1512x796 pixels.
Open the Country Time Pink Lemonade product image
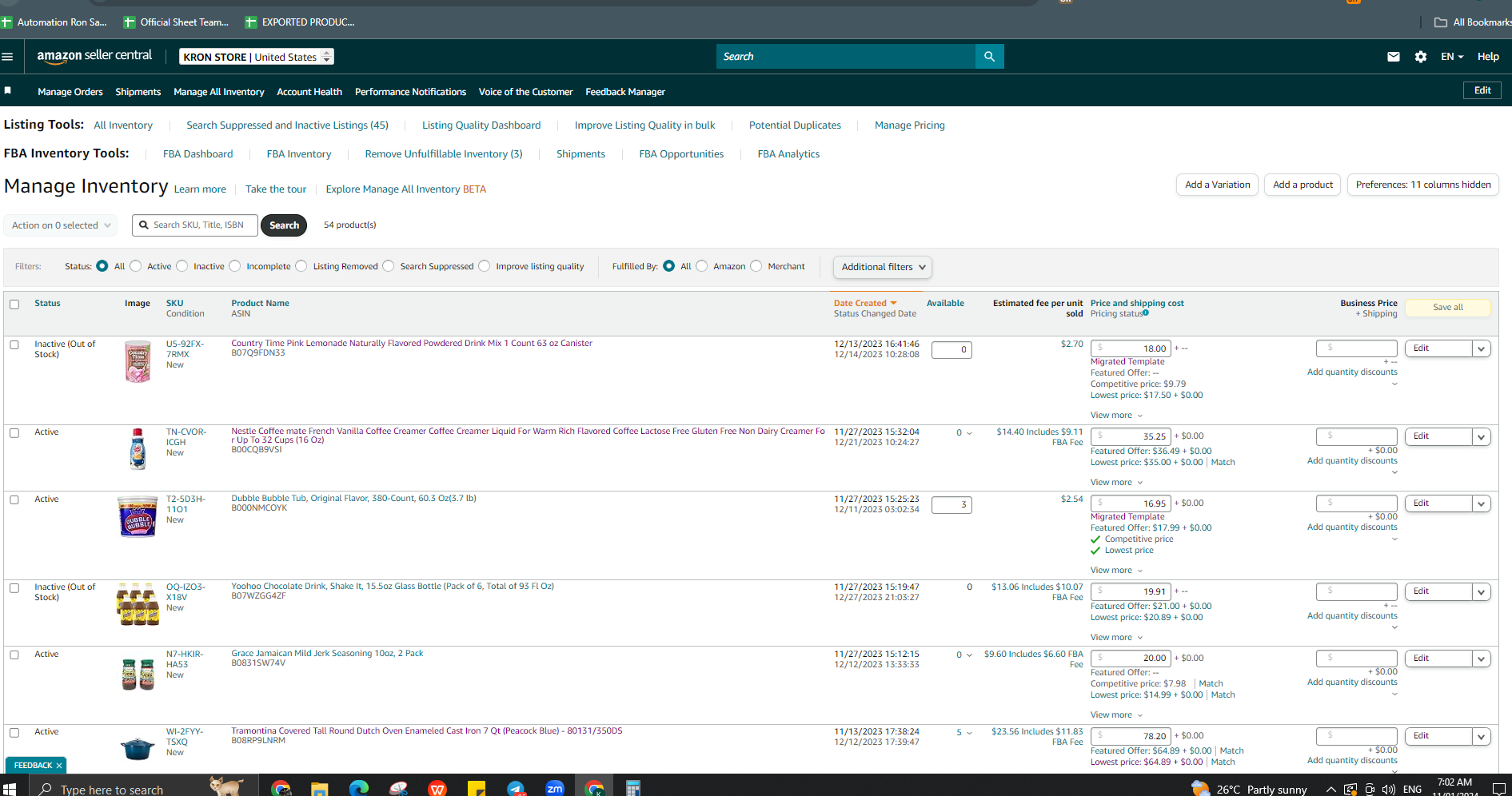coord(138,361)
